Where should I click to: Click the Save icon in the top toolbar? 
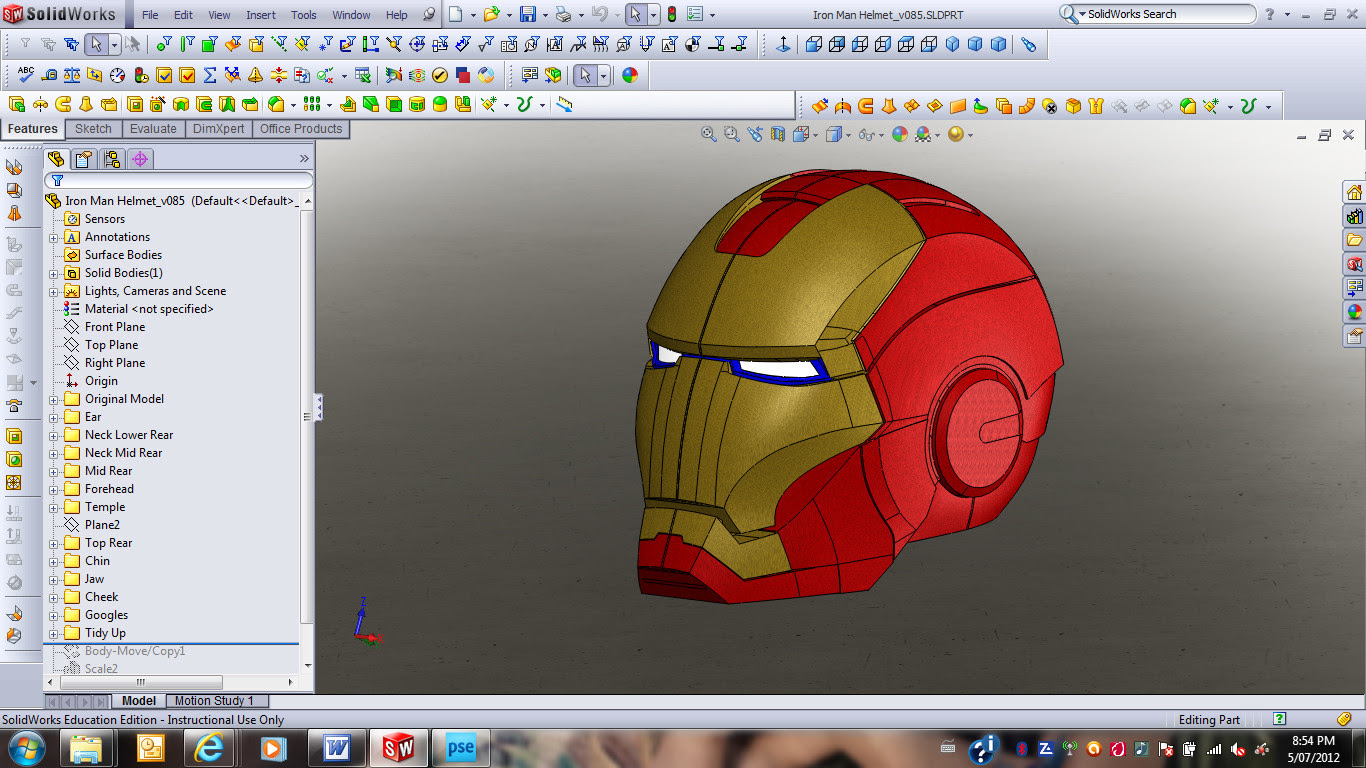click(527, 15)
